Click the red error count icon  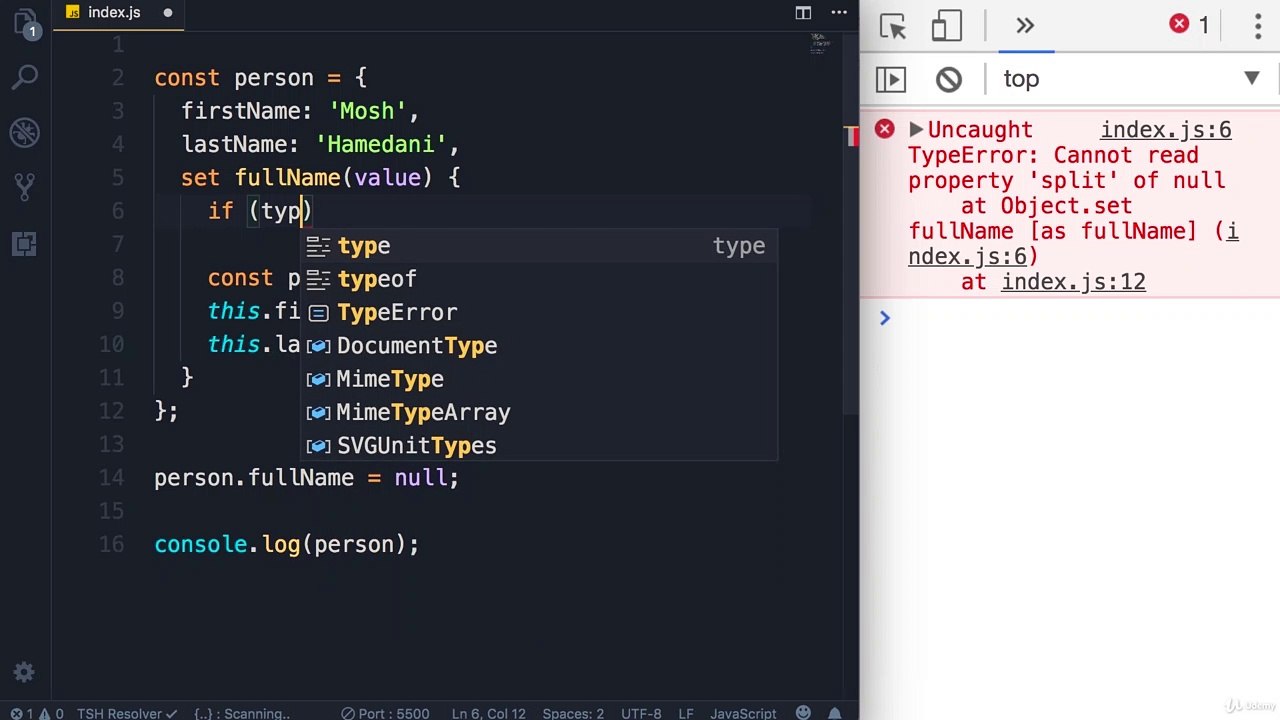(x=1180, y=25)
